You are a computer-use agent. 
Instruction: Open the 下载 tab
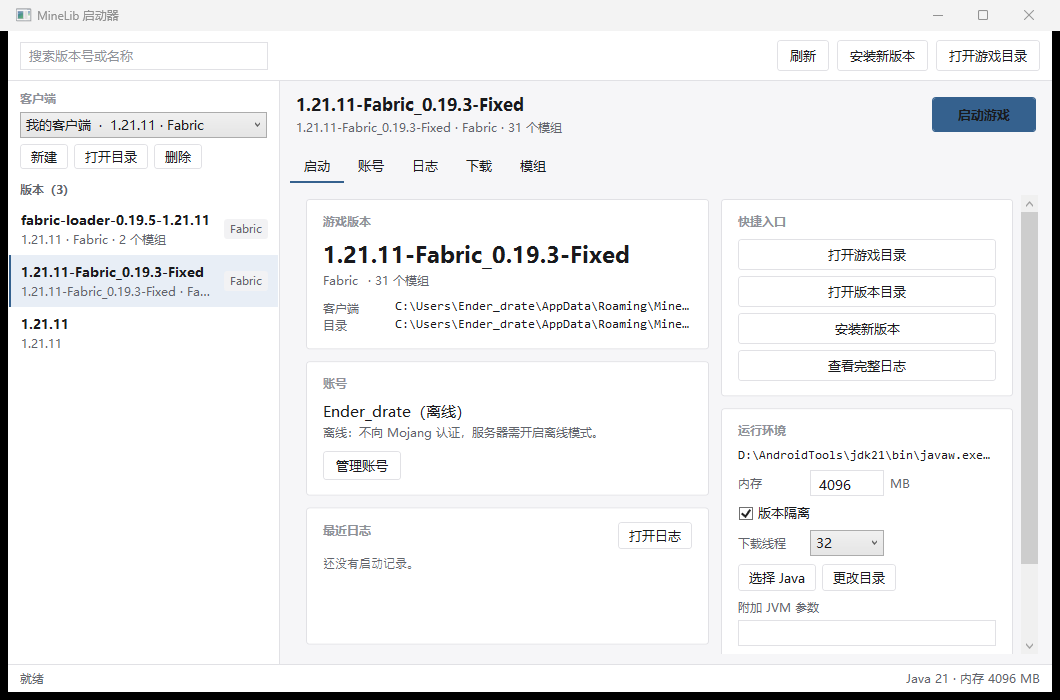pos(479,166)
